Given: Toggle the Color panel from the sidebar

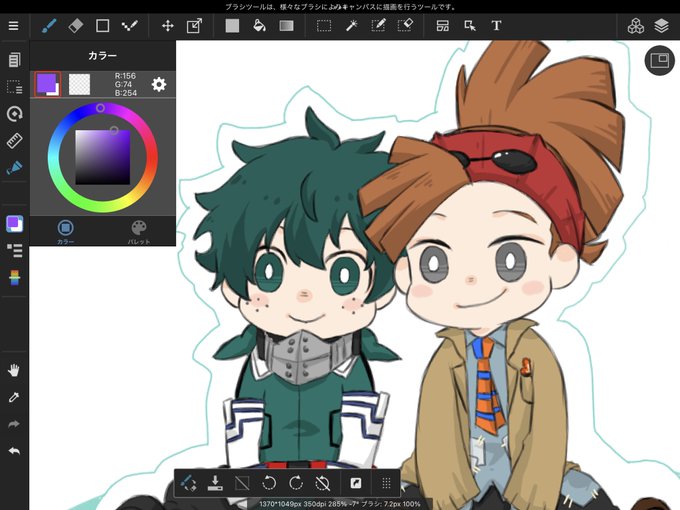Looking at the screenshot, I should click(14, 224).
